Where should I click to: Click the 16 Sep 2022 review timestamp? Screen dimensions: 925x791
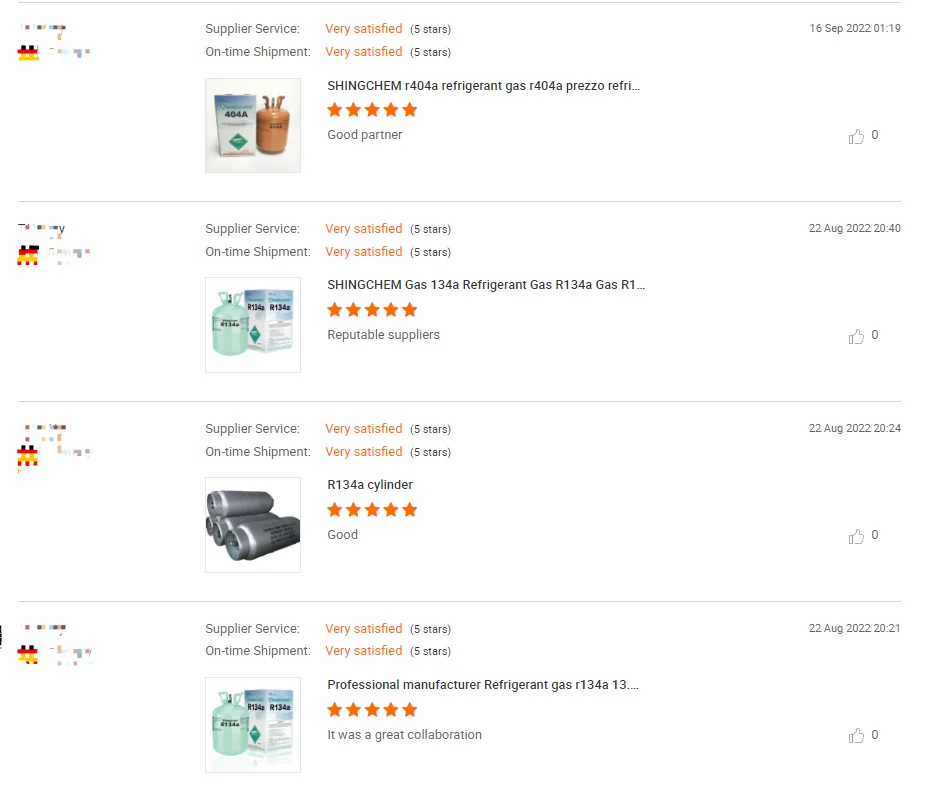pos(855,28)
